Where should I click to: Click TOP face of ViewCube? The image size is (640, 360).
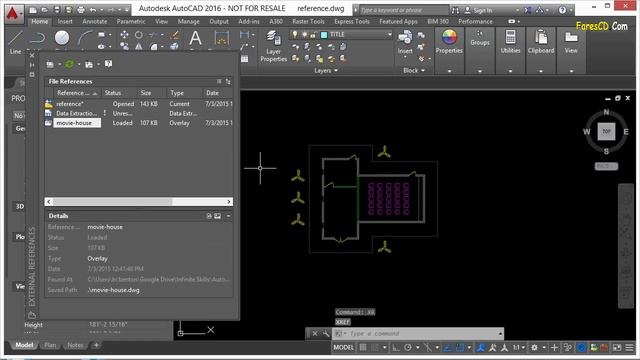(x=606, y=131)
